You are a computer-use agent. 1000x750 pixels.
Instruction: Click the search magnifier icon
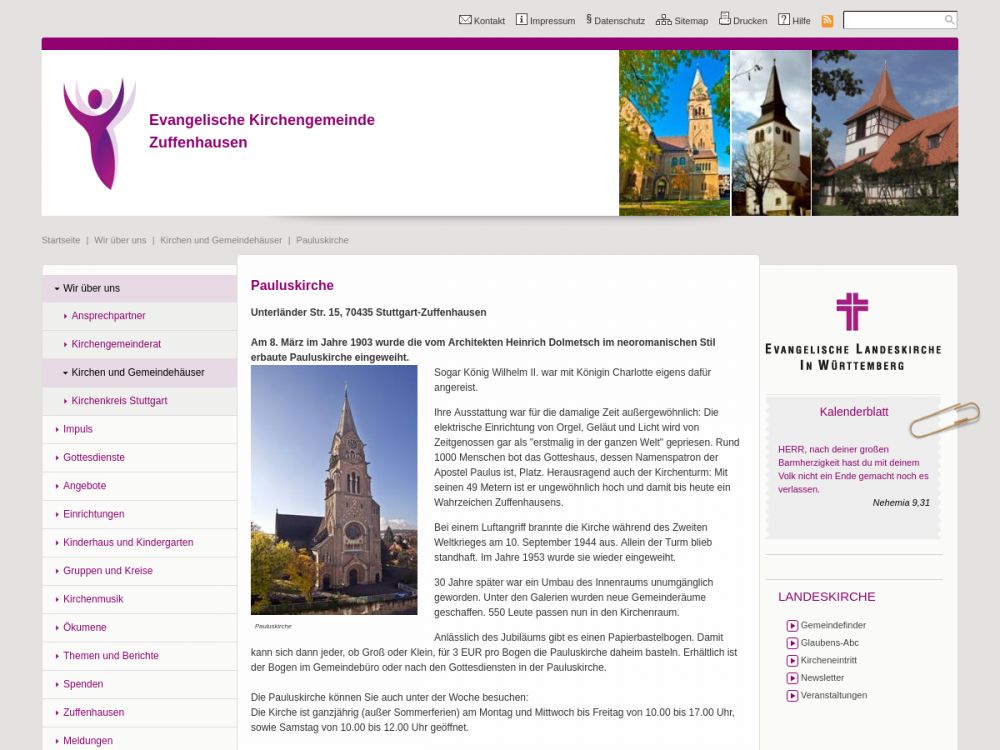click(x=949, y=20)
